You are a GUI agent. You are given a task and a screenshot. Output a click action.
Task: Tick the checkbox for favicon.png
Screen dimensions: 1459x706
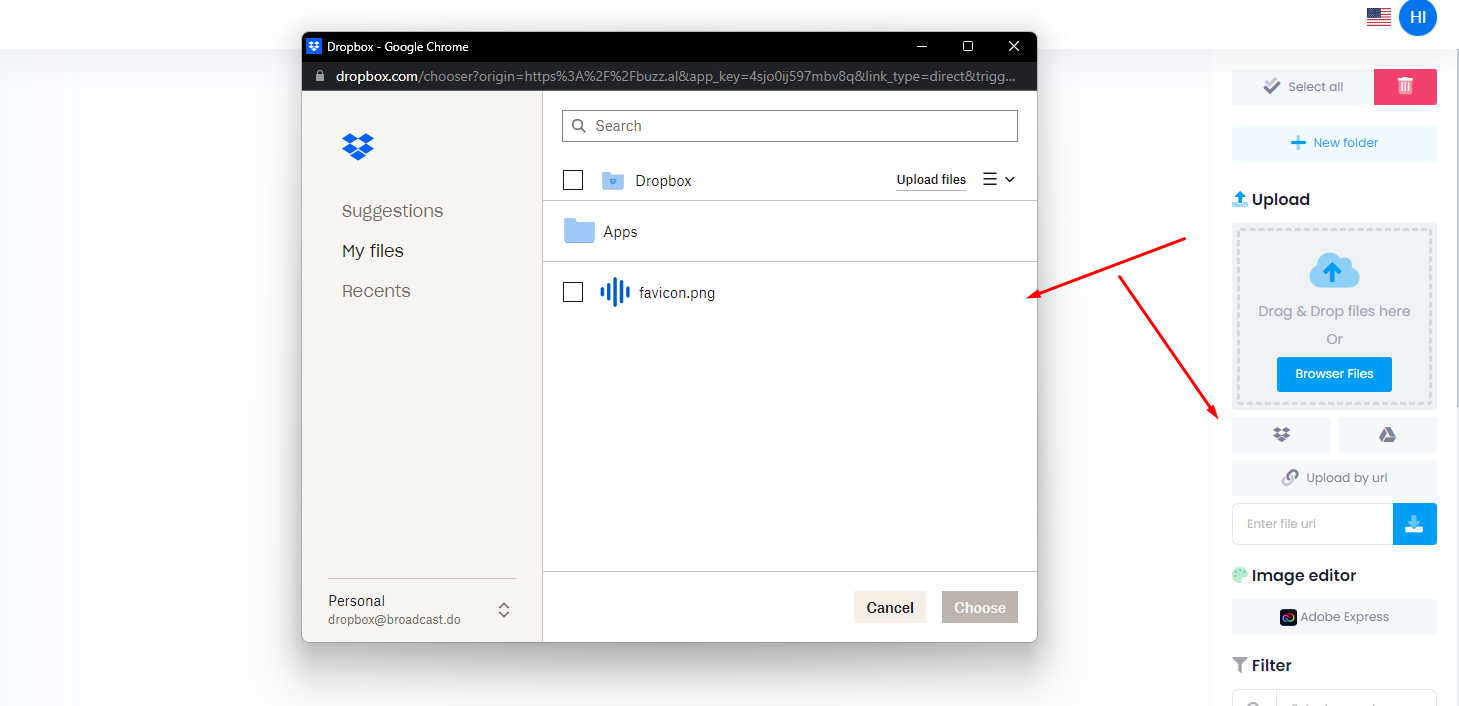pyautogui.click(x=573, y=292)
